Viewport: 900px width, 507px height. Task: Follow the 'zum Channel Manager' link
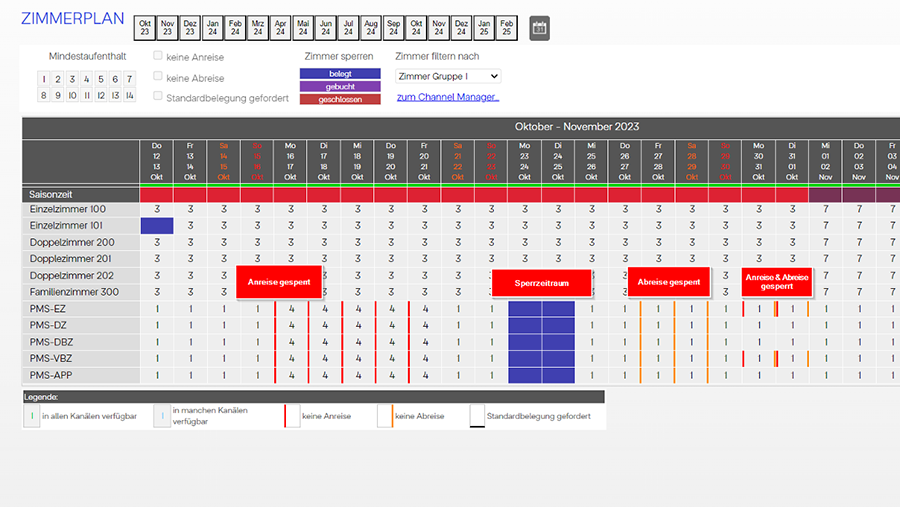(447, 97)
